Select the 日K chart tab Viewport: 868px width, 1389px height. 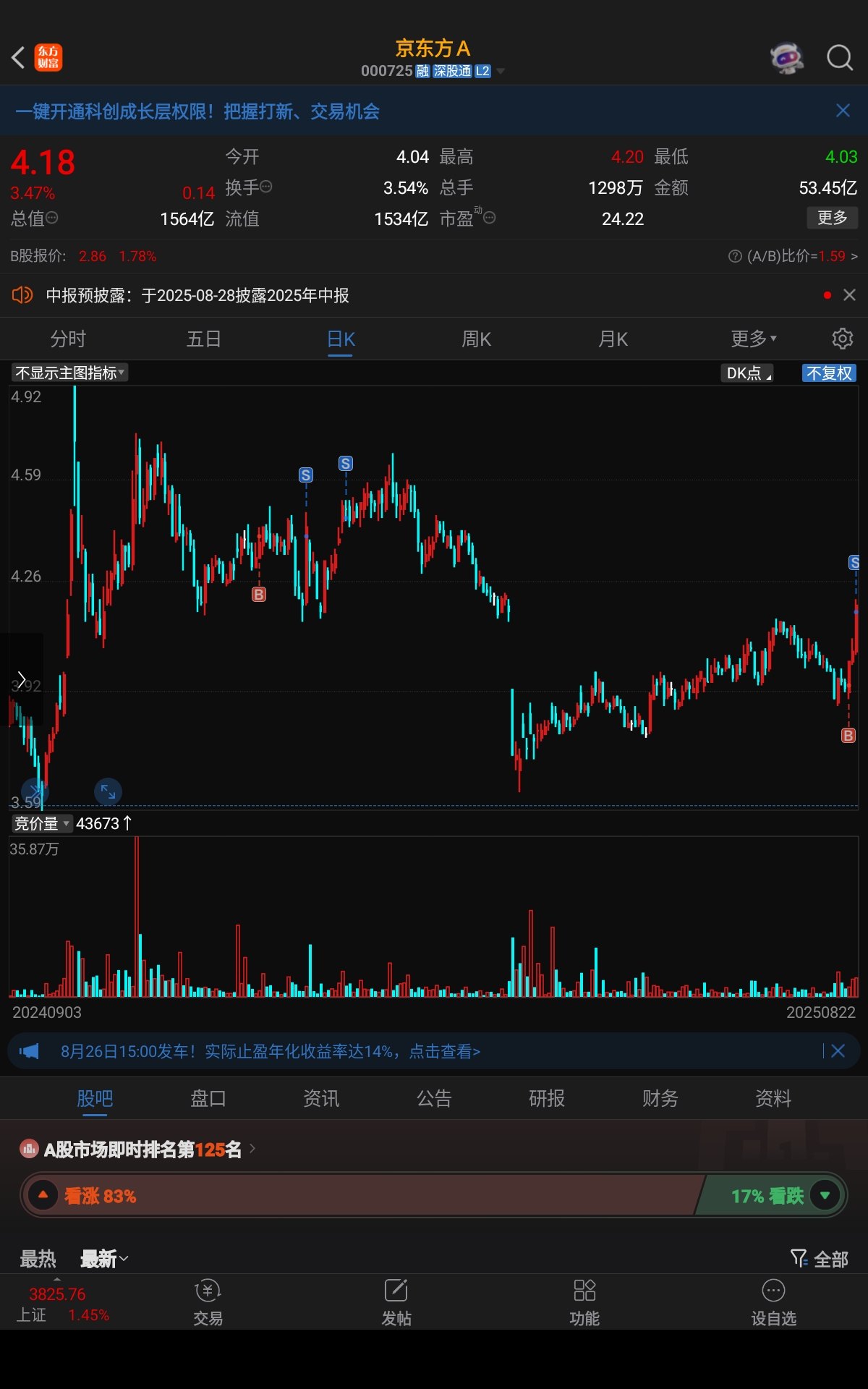pyautogui.click(x=341, y=339)
